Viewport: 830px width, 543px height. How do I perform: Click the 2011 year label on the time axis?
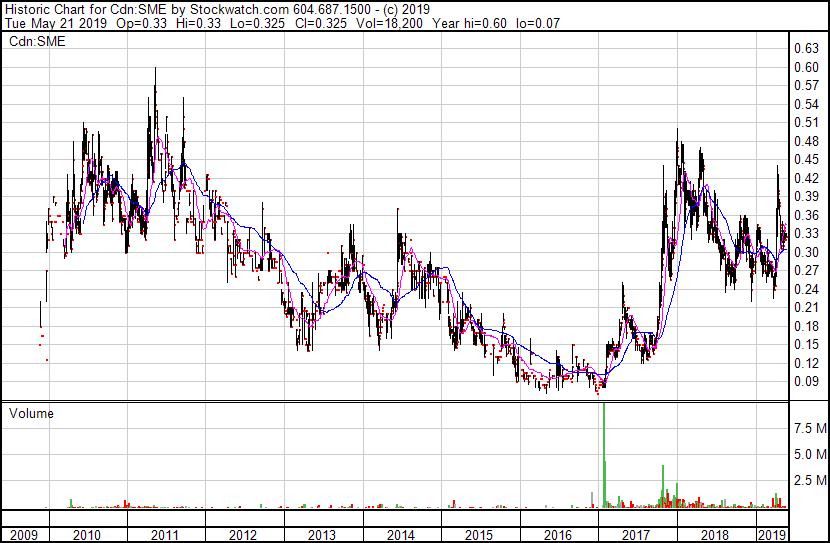pyautogui.click(x=165, y=535)
